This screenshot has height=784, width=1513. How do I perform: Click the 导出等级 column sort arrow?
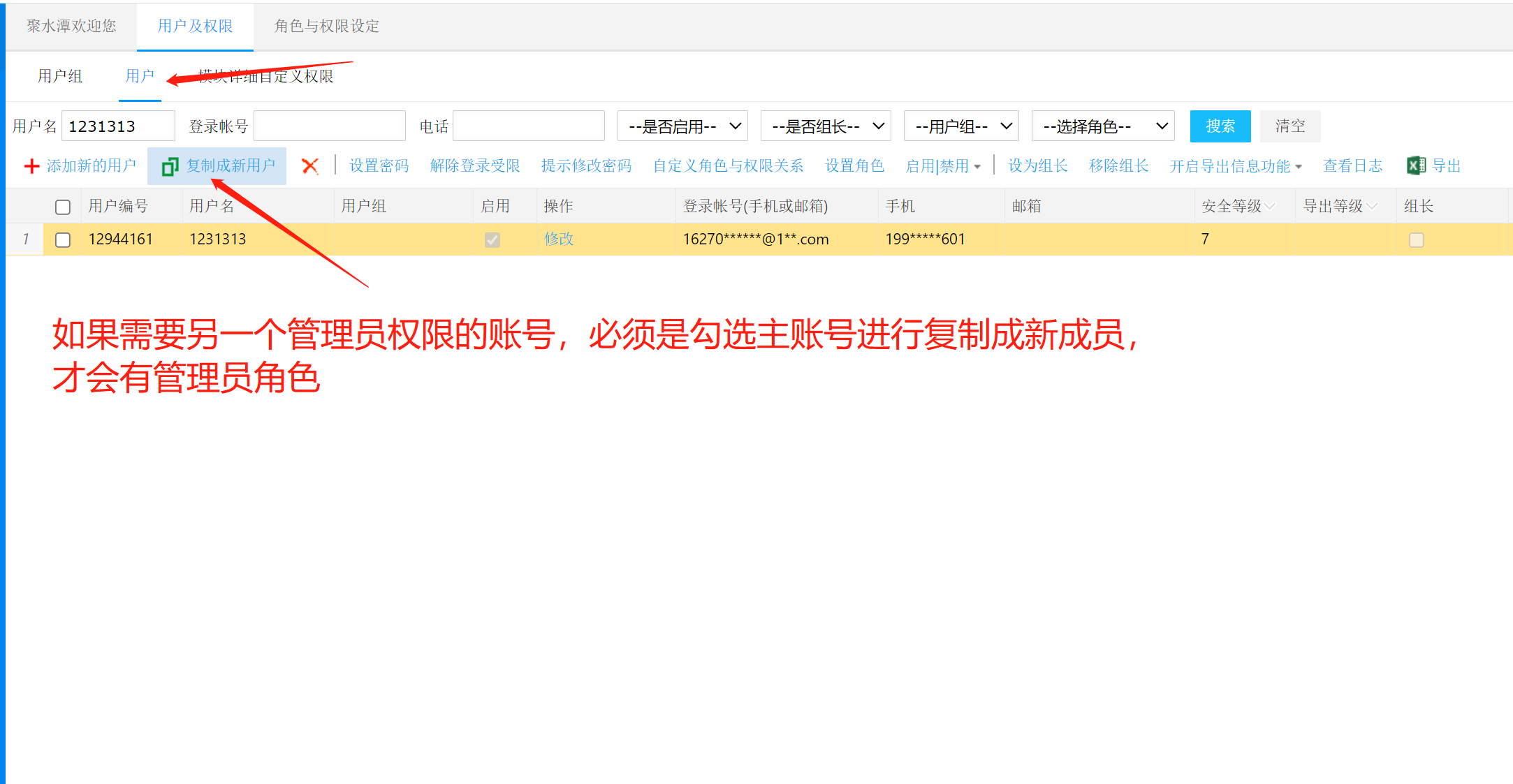pos(1372,206)
